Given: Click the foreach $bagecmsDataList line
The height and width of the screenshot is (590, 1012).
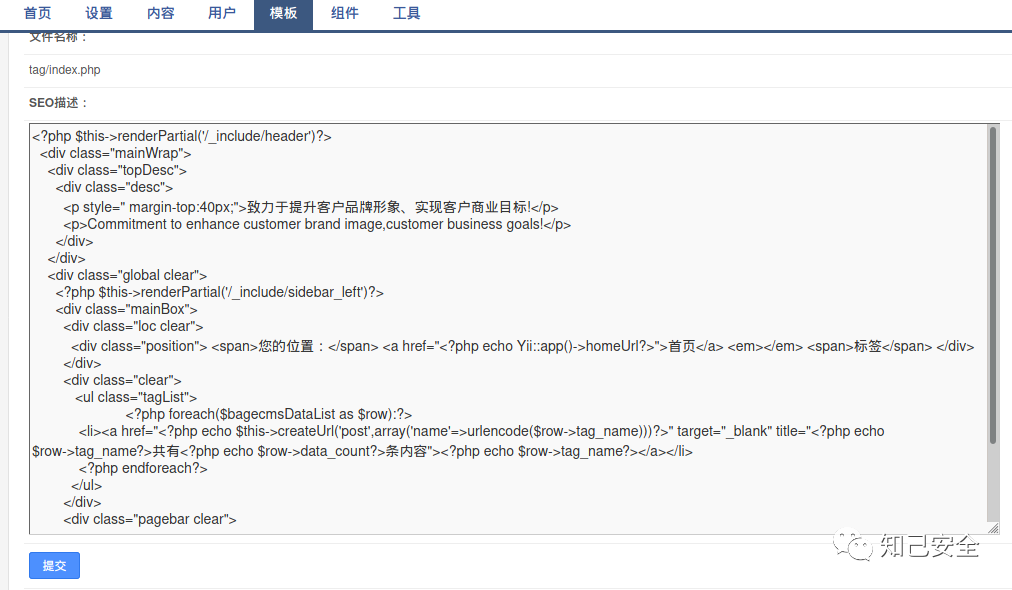Looking at the screenshot, I should click(268, 414).
